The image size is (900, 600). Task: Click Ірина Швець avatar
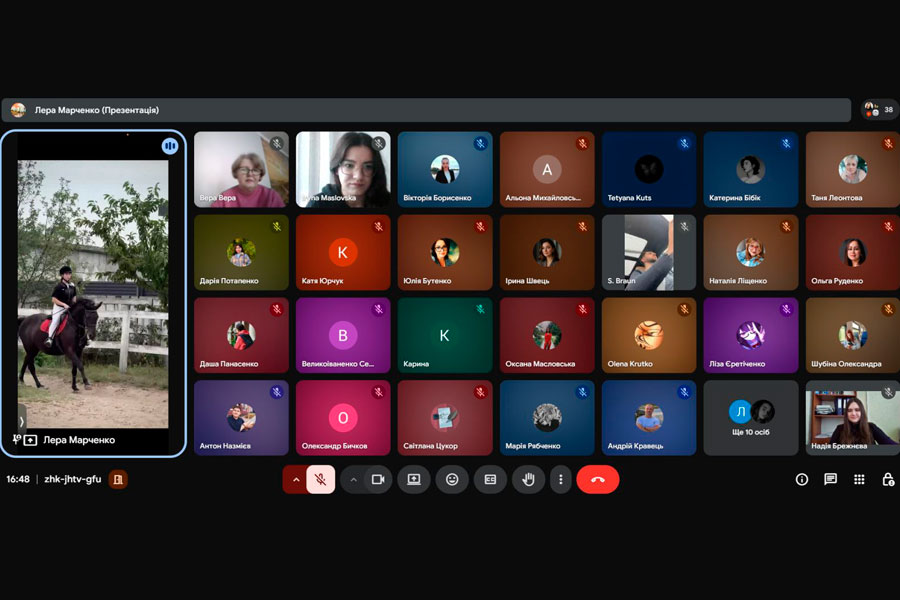coord(547,252)
